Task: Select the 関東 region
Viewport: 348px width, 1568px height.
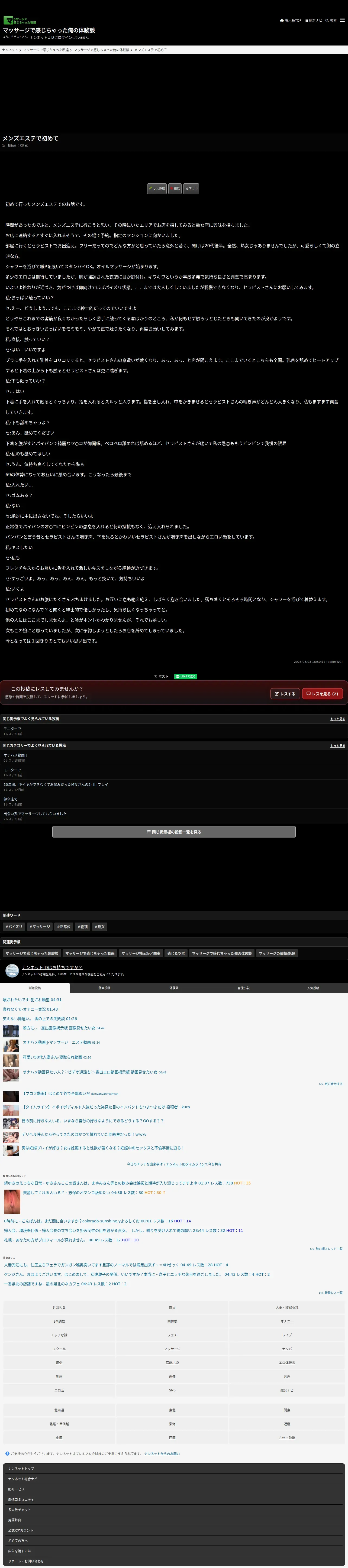Action: pos(287,1410)
